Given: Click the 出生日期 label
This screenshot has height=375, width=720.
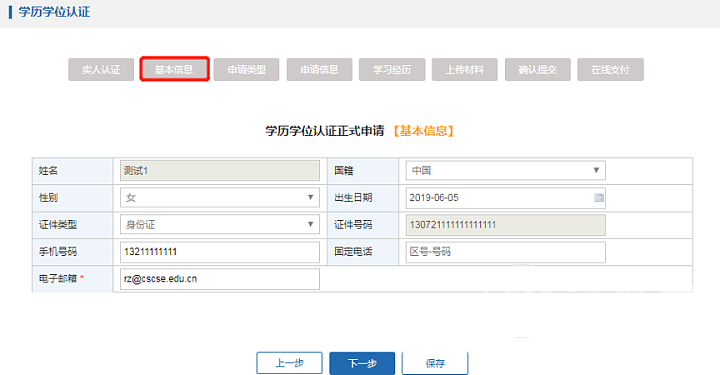Looking at the screenshot, I should tap(353, 197).
